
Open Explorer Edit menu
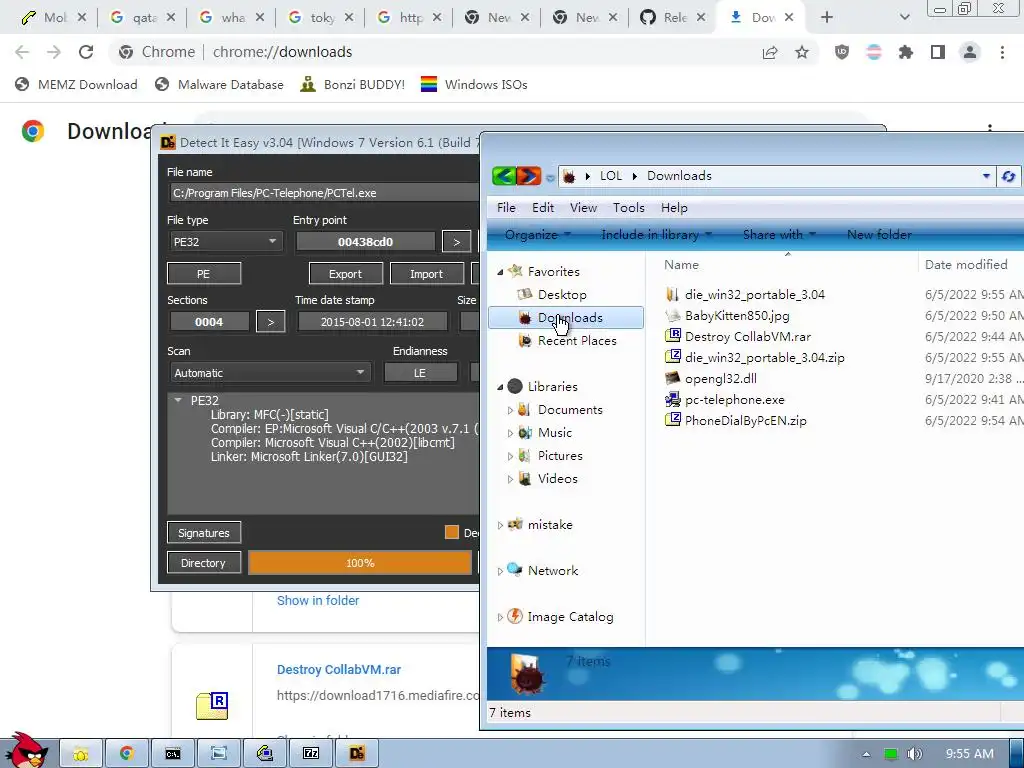pos(543,208)
